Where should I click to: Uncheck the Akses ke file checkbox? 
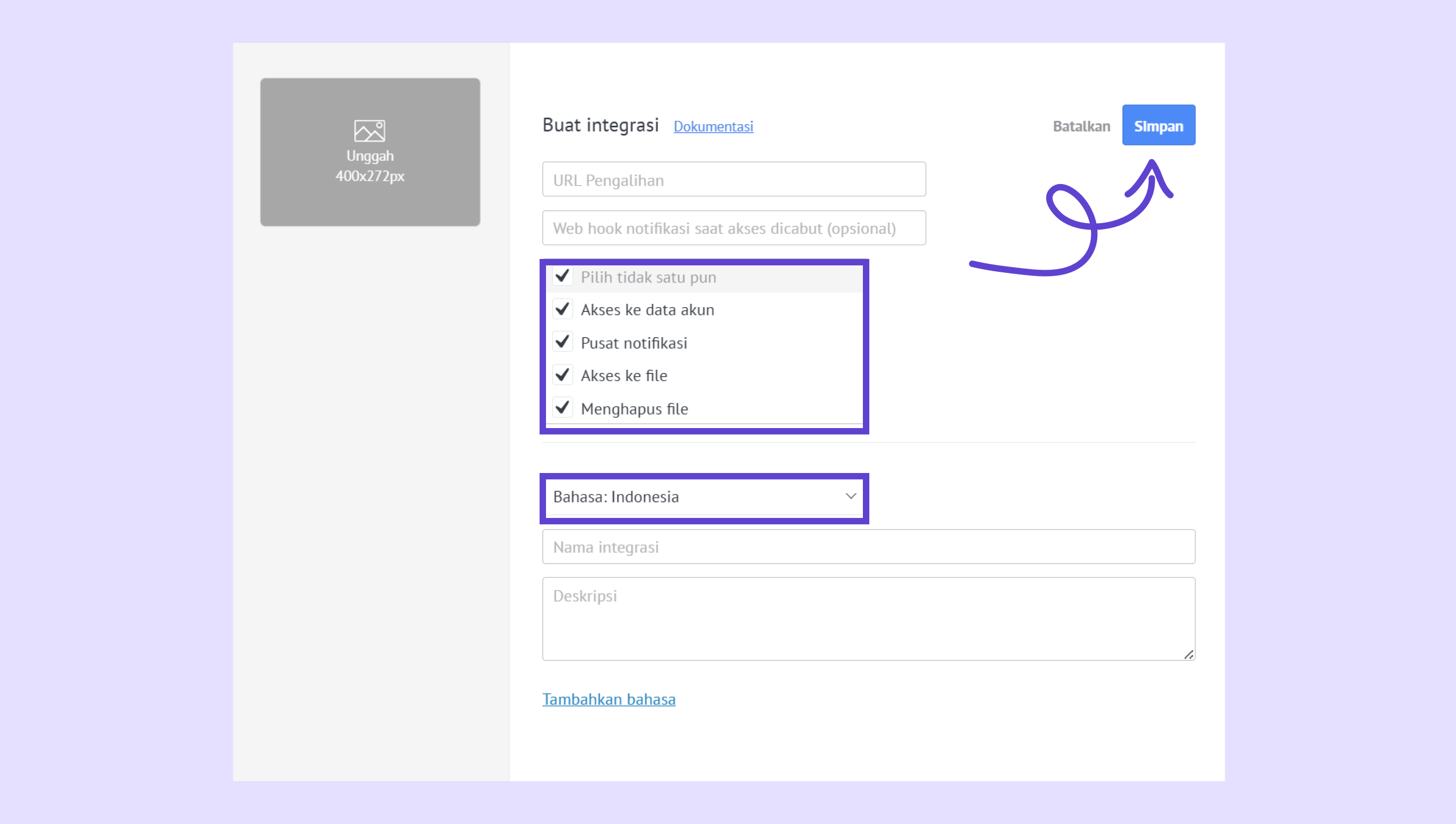point(562,375)
